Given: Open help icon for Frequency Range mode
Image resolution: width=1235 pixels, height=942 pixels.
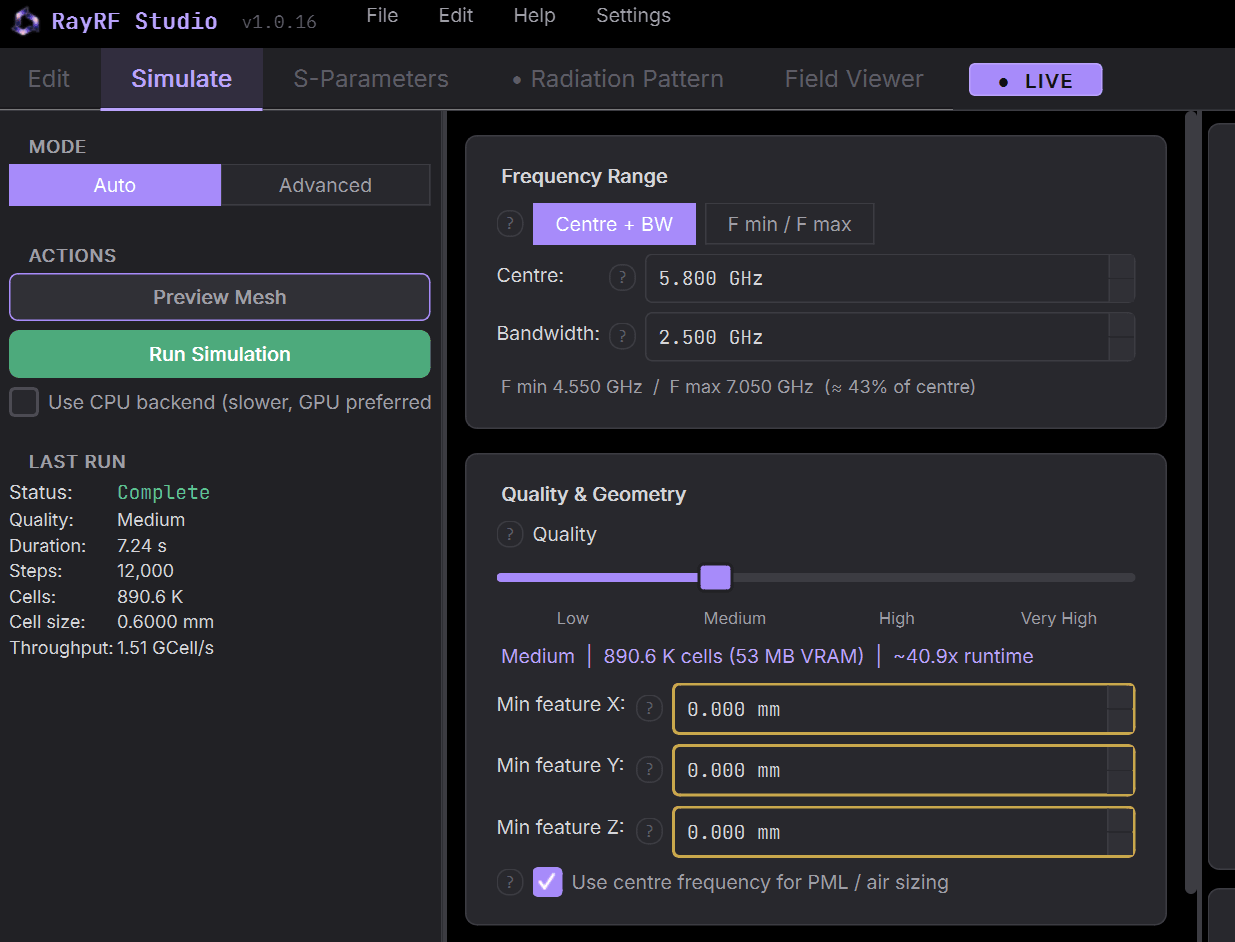Looking at the screenshot, I should 510,224.
